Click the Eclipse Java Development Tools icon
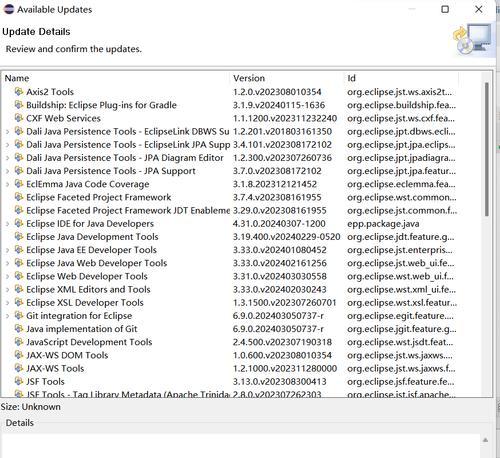The height and width of the screenshot is (458, 500). coord(19,236)
